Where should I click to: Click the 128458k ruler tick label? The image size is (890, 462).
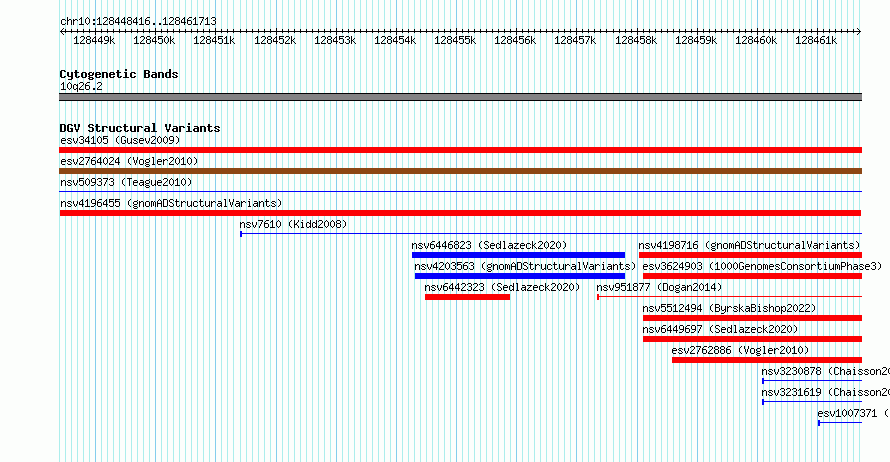pos(636,40)
